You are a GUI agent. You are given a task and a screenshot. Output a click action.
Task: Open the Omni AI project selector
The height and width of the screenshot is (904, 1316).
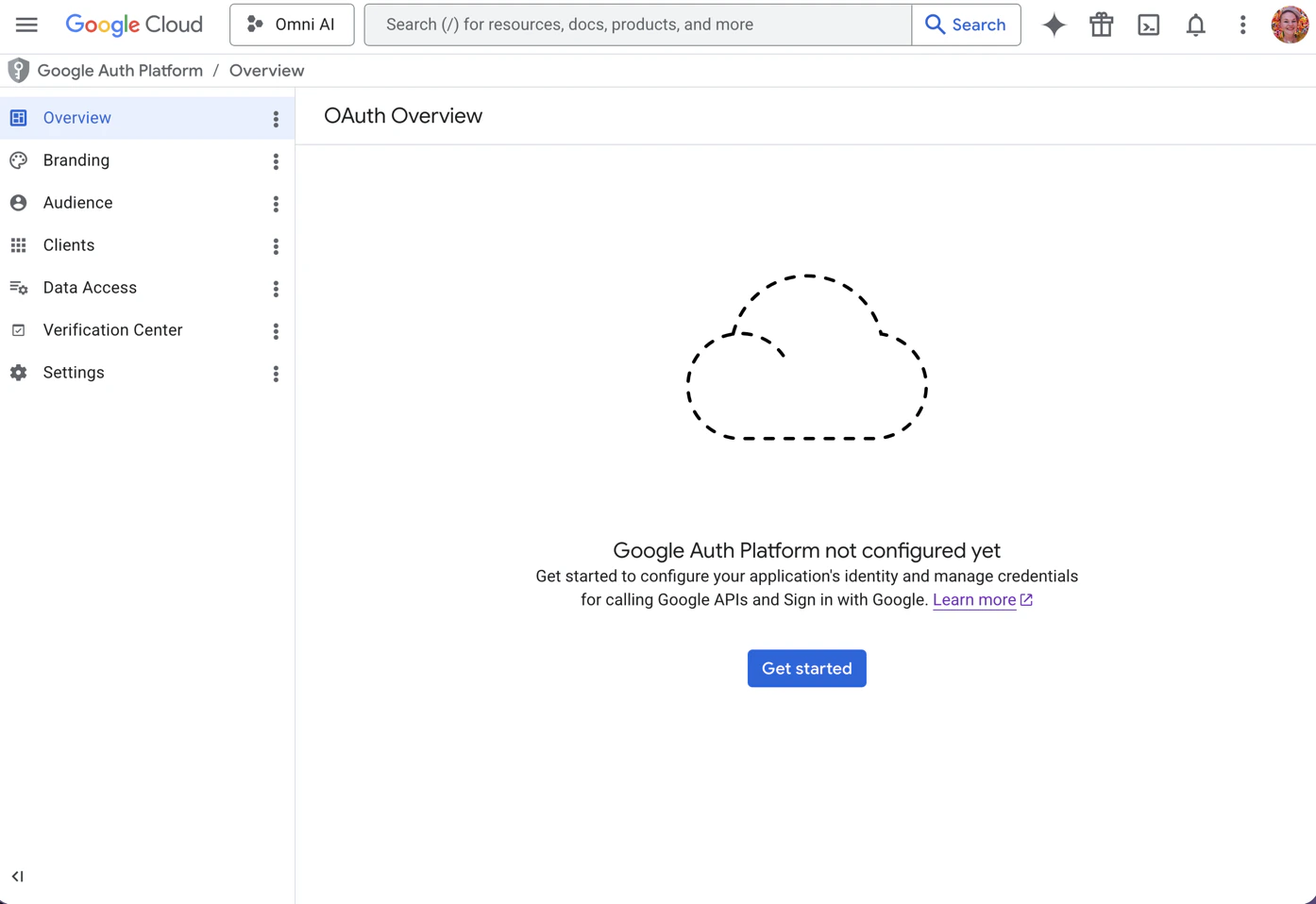tap(292, 25)
